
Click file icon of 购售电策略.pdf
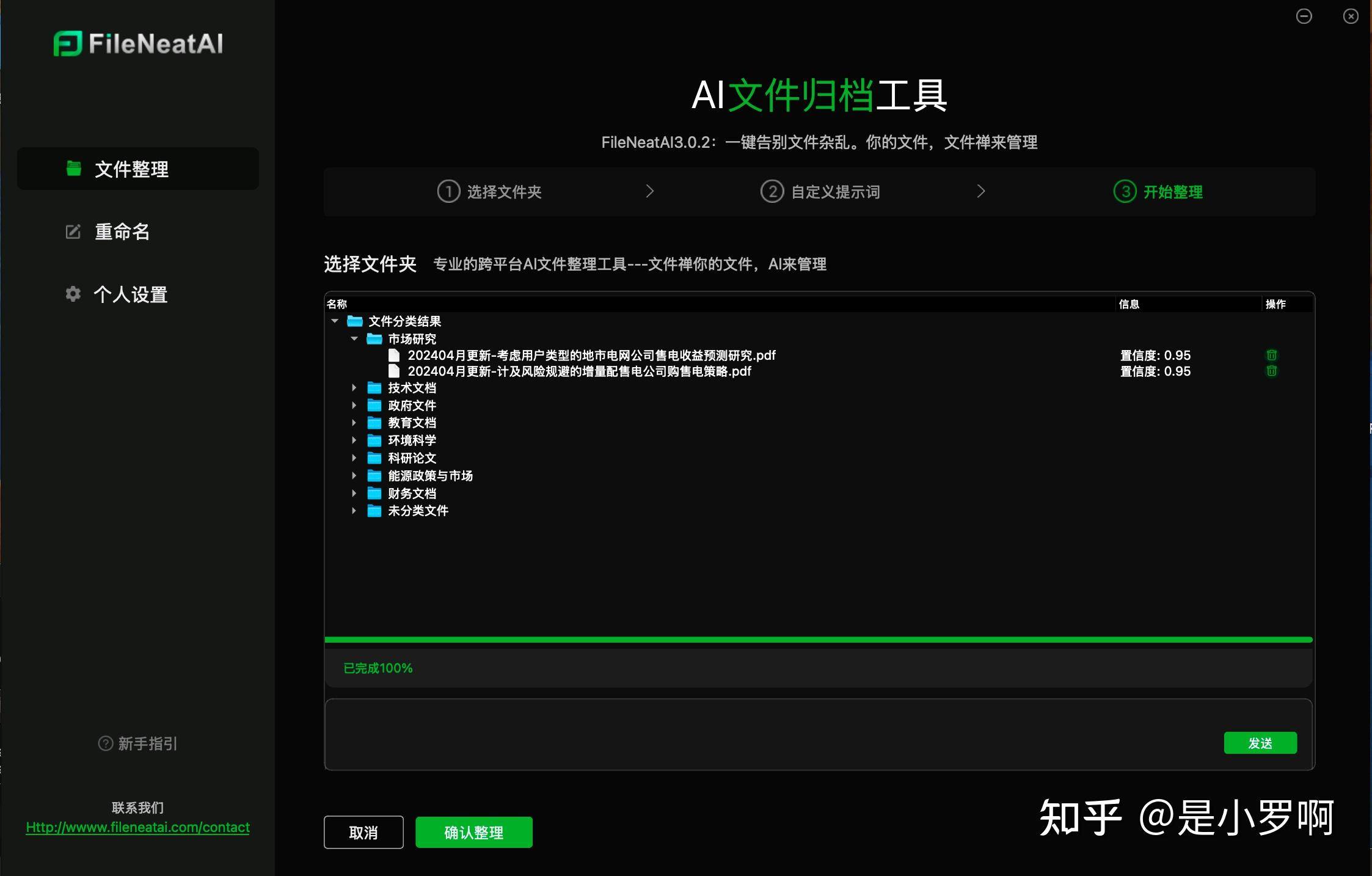click(394, 371)
